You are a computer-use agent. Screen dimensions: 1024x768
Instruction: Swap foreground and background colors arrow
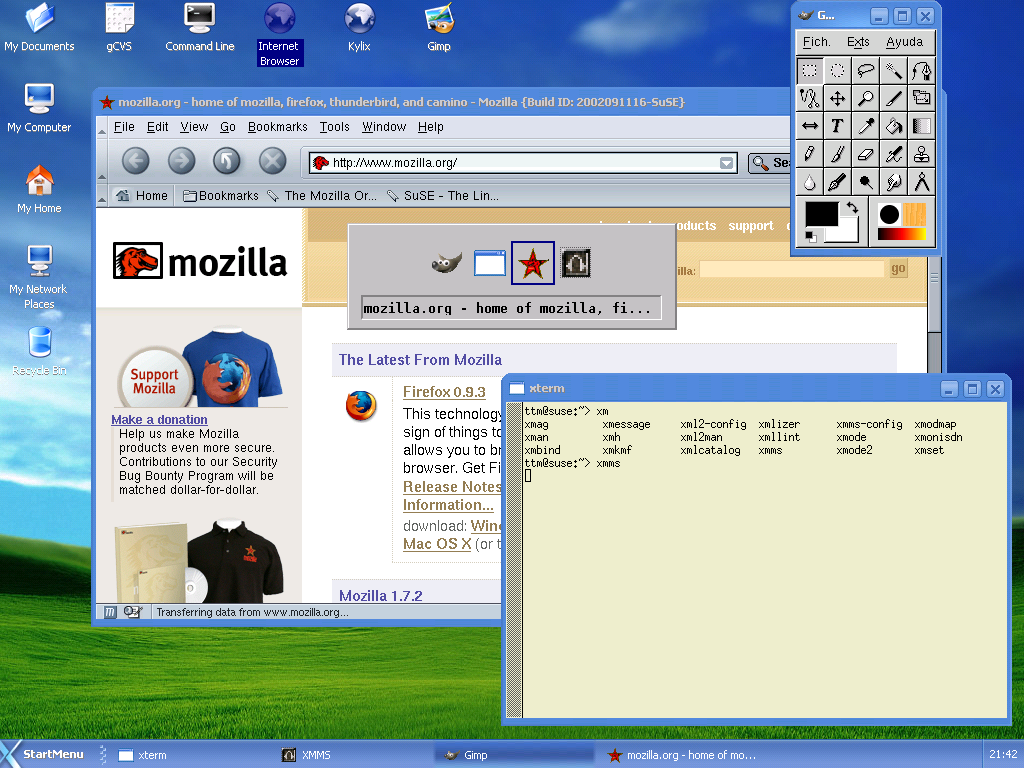pos(852,208)
